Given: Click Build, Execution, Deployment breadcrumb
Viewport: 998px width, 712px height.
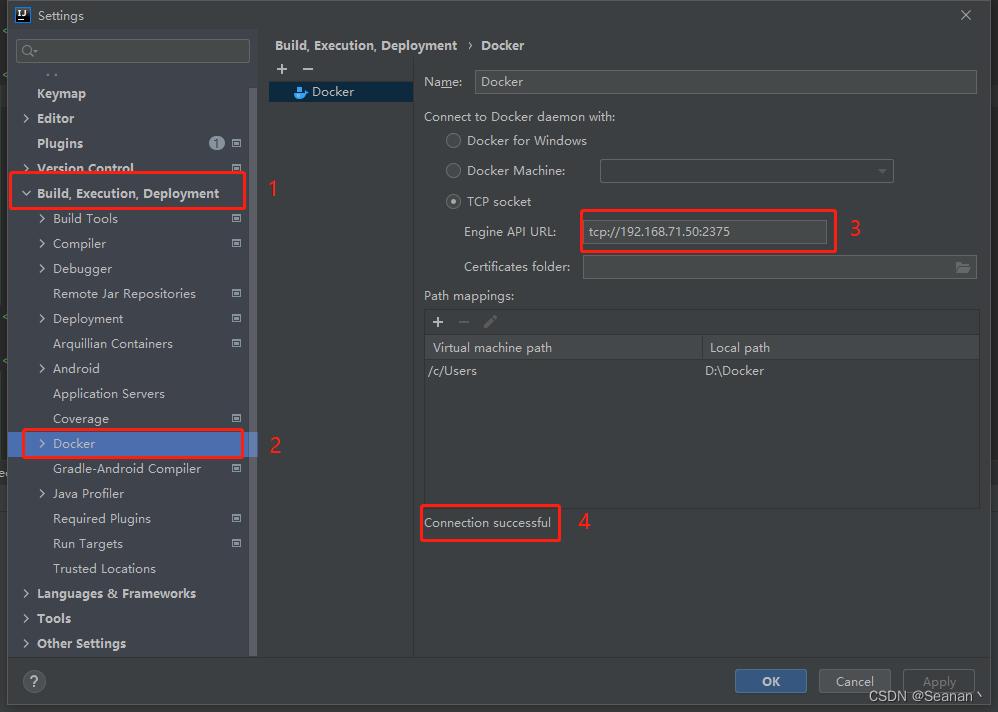Looking at the screenshot, I should 366,46.
